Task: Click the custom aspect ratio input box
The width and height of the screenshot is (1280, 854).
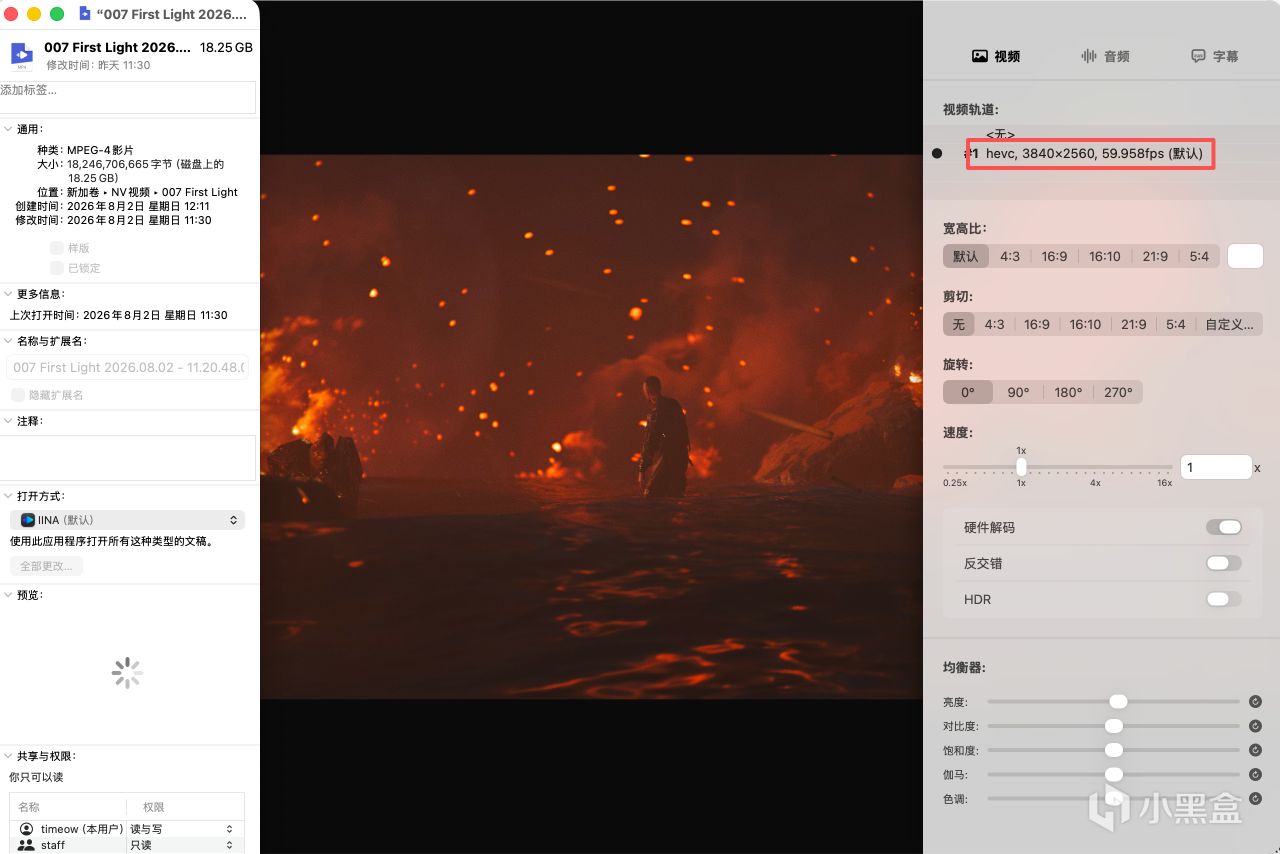Action: coord(1245,256)
